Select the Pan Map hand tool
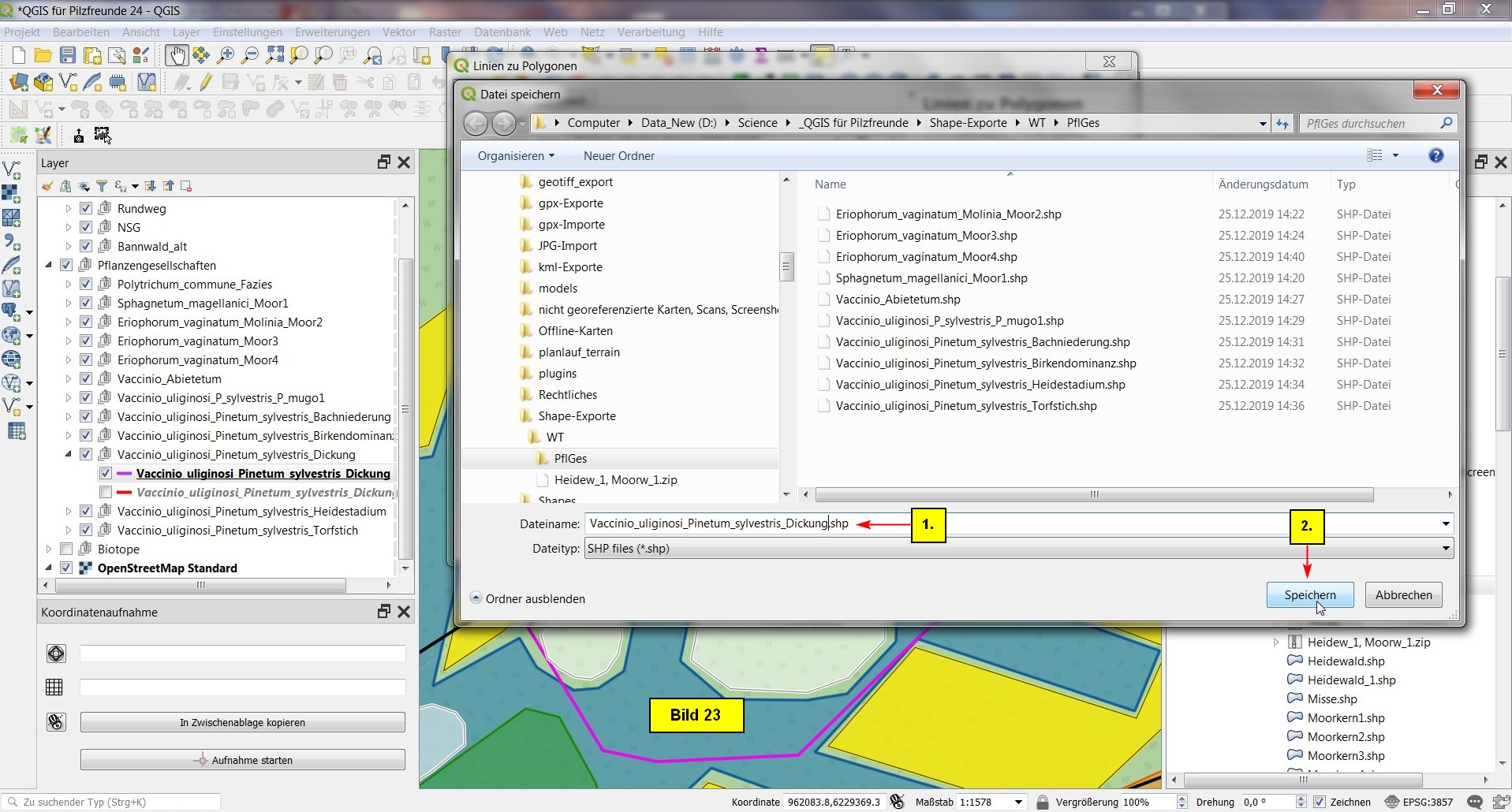The image size is (1512, 812). pos(176,55)
